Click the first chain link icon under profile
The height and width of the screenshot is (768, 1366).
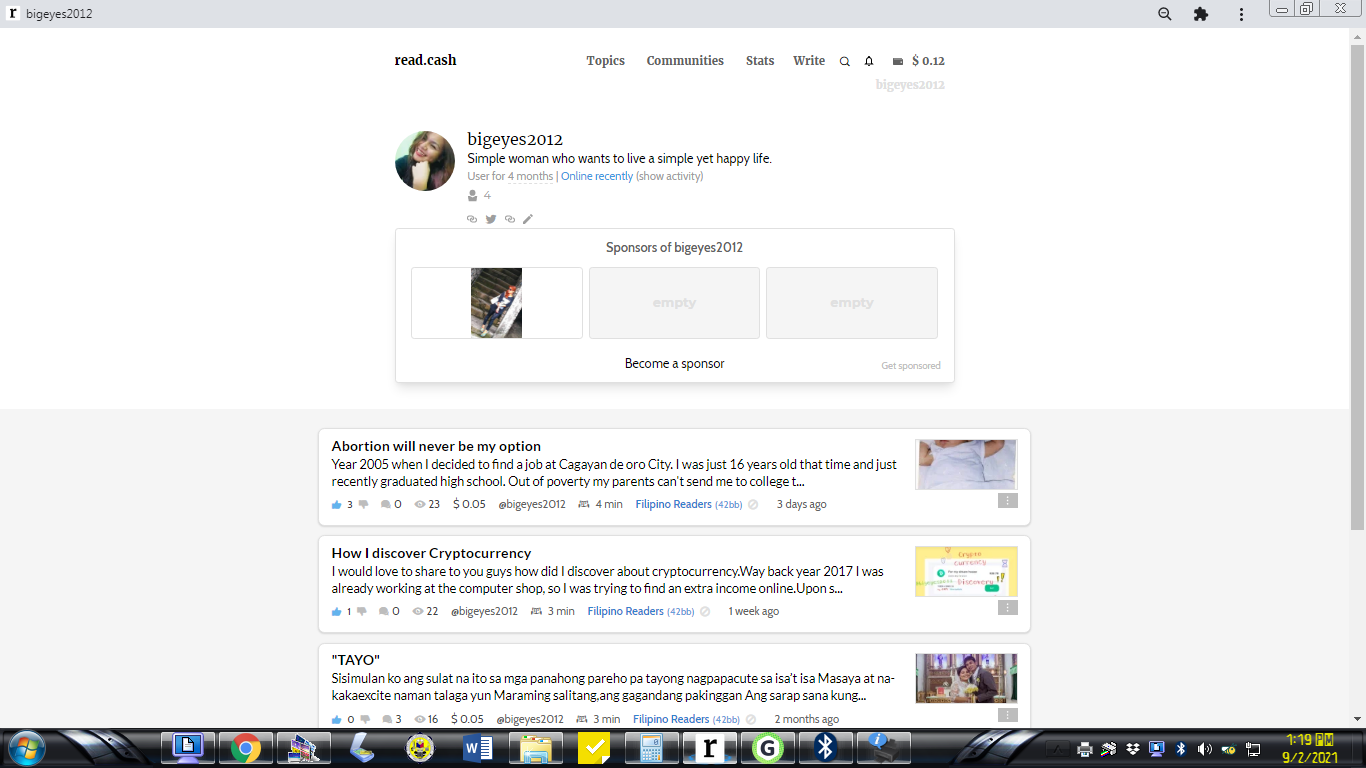[472, 219]
